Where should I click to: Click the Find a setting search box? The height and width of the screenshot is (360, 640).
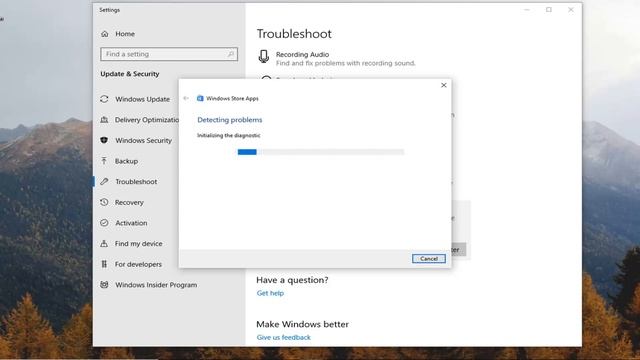click(x=169, y=54)
